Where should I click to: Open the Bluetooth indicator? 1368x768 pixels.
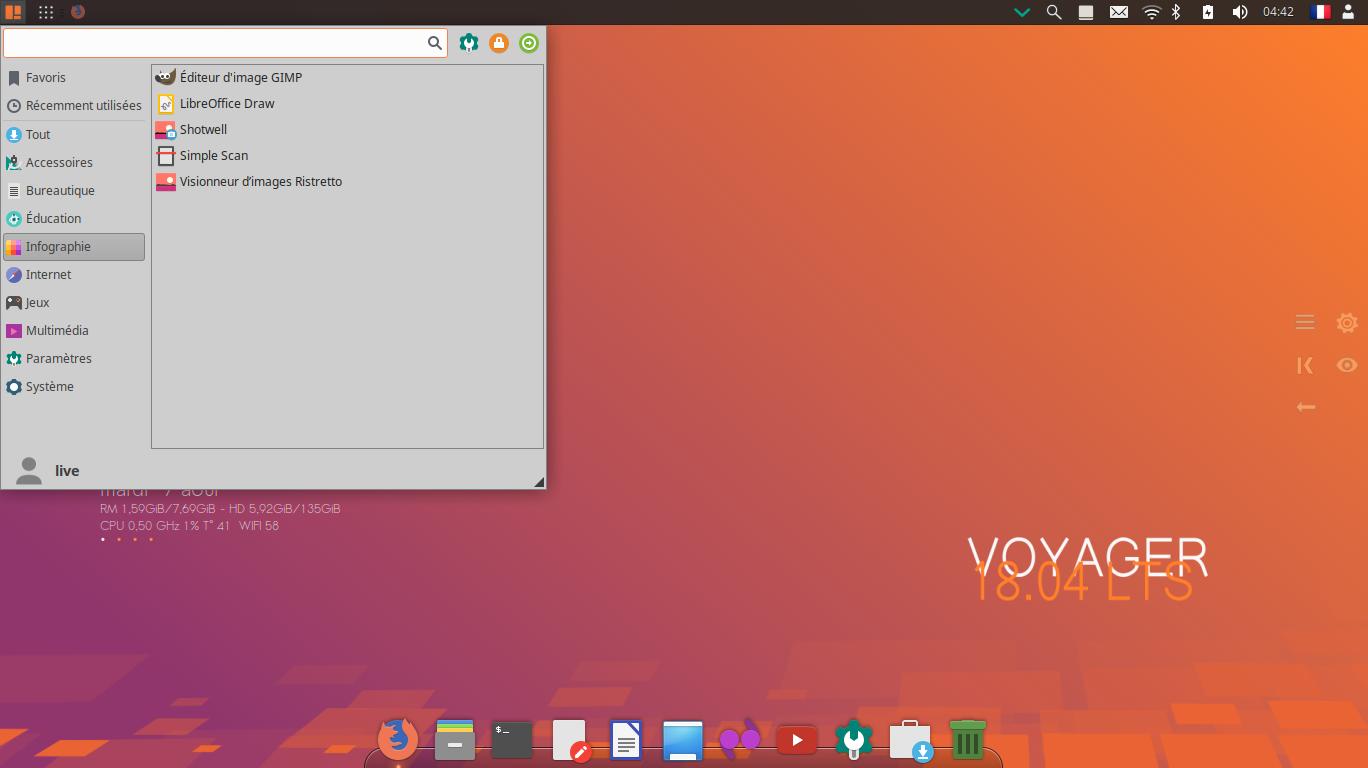click(x=1177, y=12)
